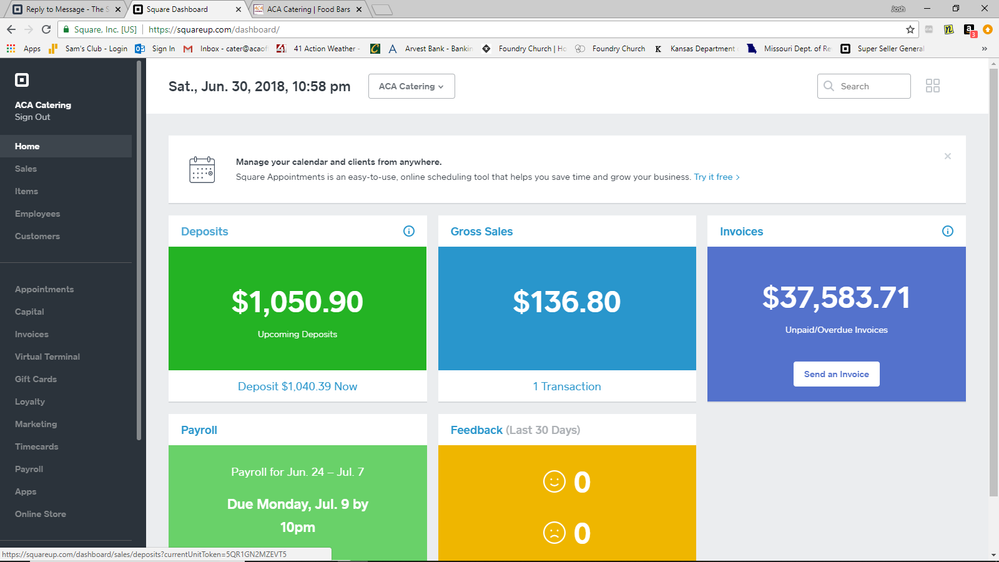Open the Sign In Outlook bookmark

[x=155, y=48]
